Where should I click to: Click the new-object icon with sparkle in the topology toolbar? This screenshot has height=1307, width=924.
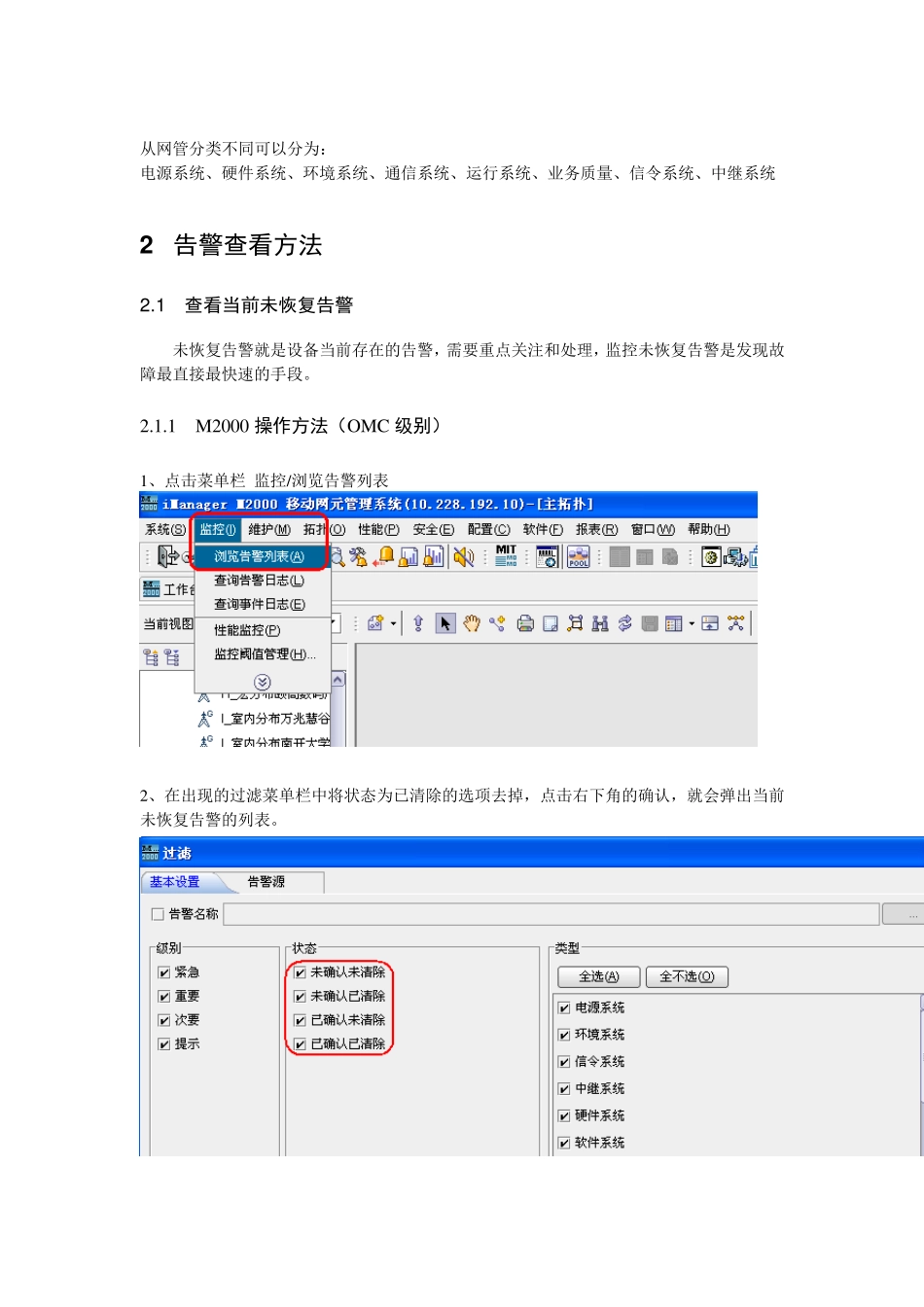click(x=375, y=623)
